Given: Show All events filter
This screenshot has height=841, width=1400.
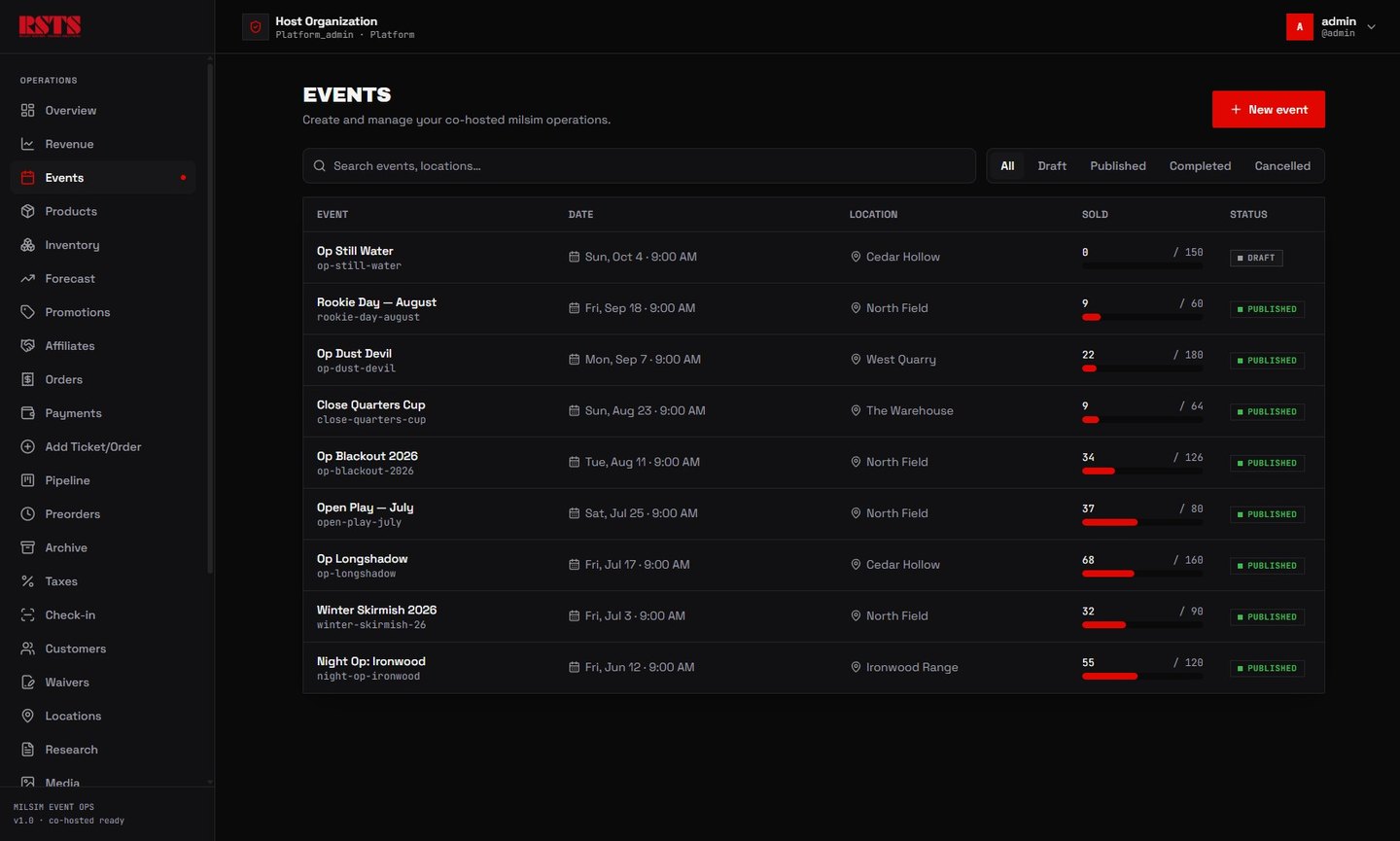Looking at the screenshot, I should click(1007, 166).
